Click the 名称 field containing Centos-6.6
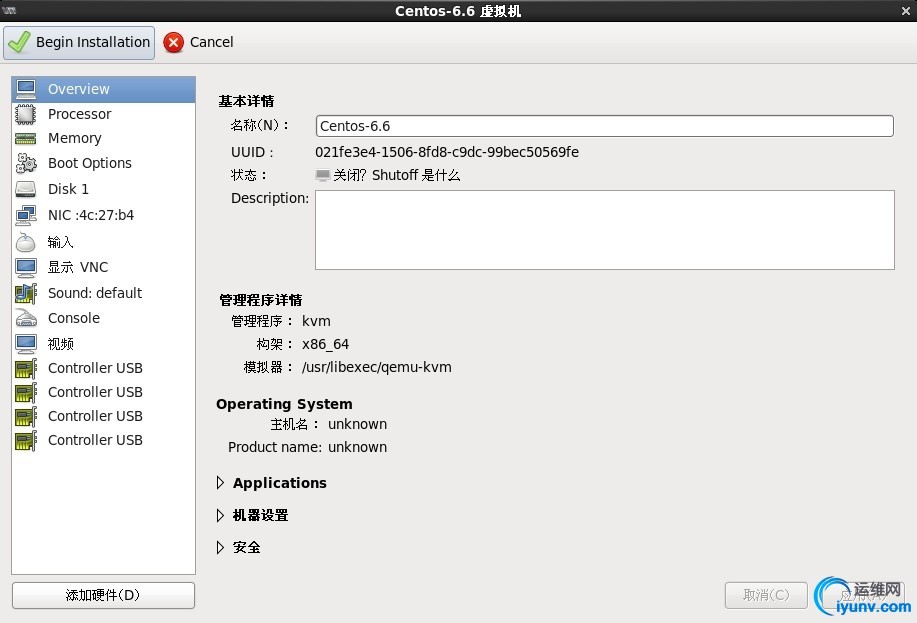917x623 pixels. [605, 126]
